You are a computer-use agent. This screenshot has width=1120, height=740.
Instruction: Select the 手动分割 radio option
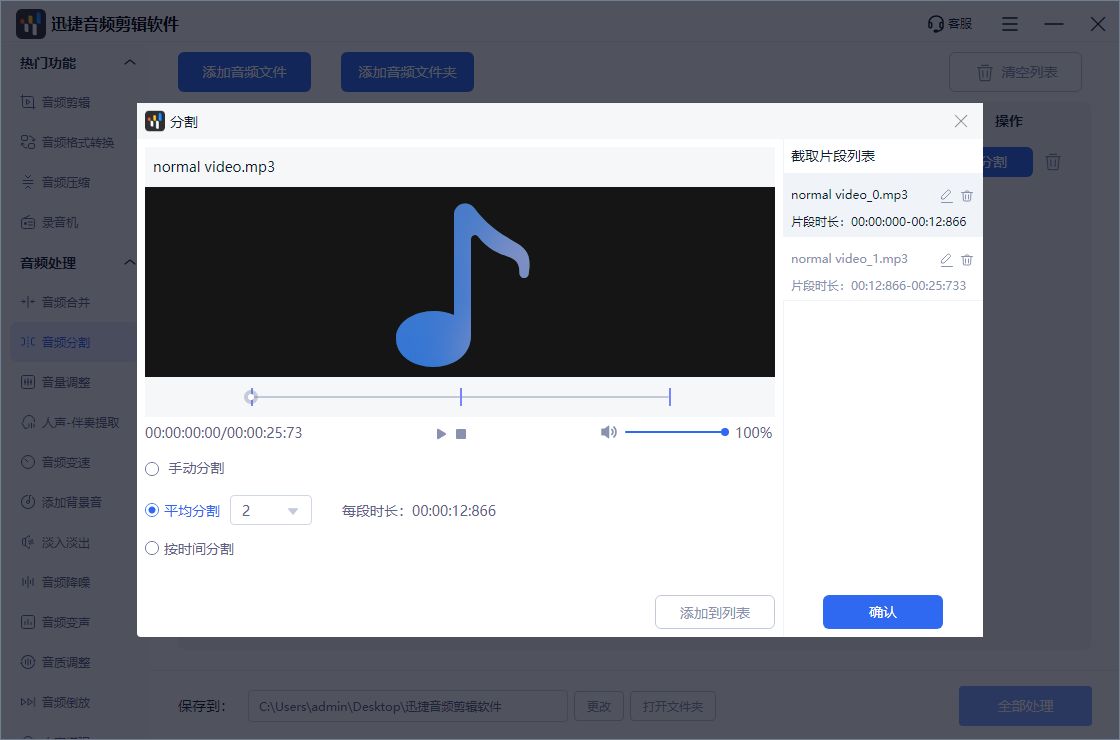(x=152, y=469)
